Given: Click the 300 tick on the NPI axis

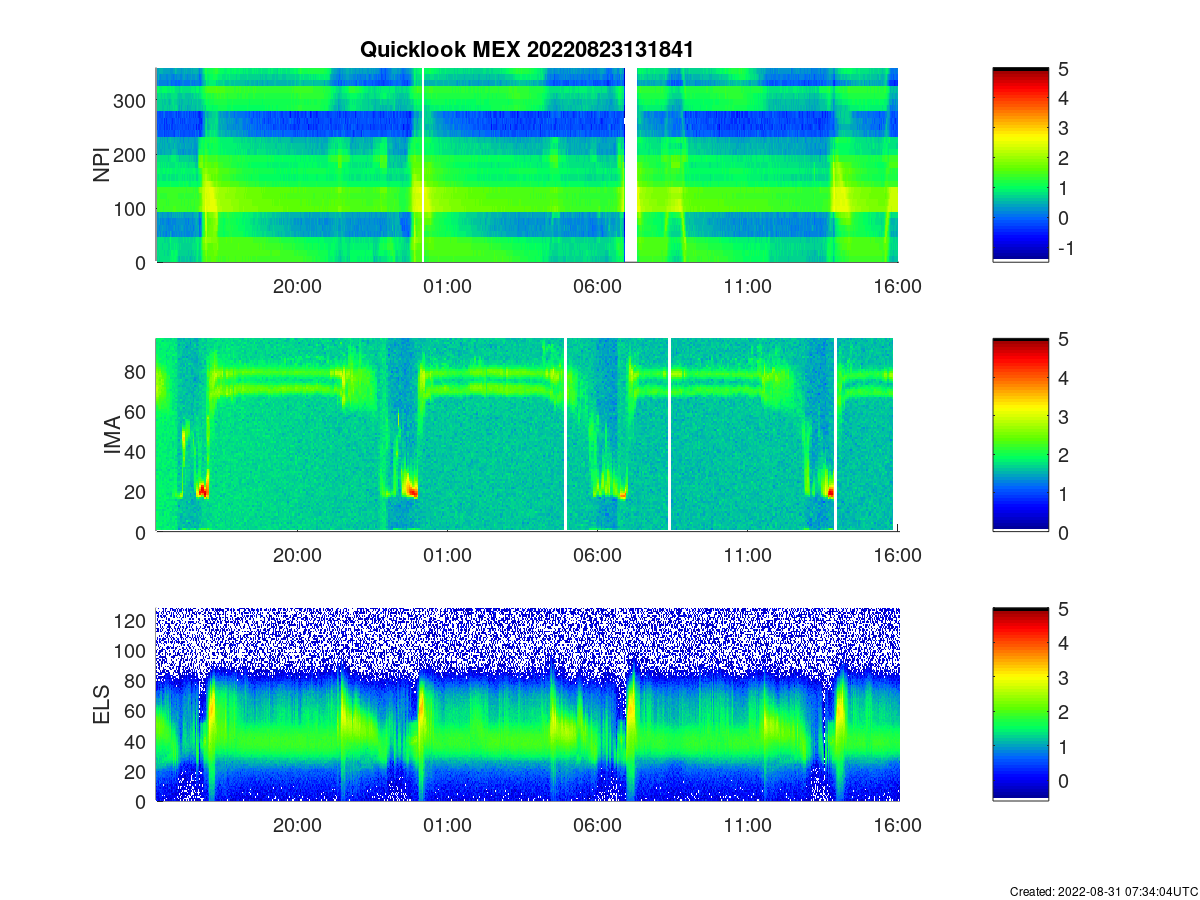Looking at the screenshot, I should pyautogui.click(x=132, y=101).
